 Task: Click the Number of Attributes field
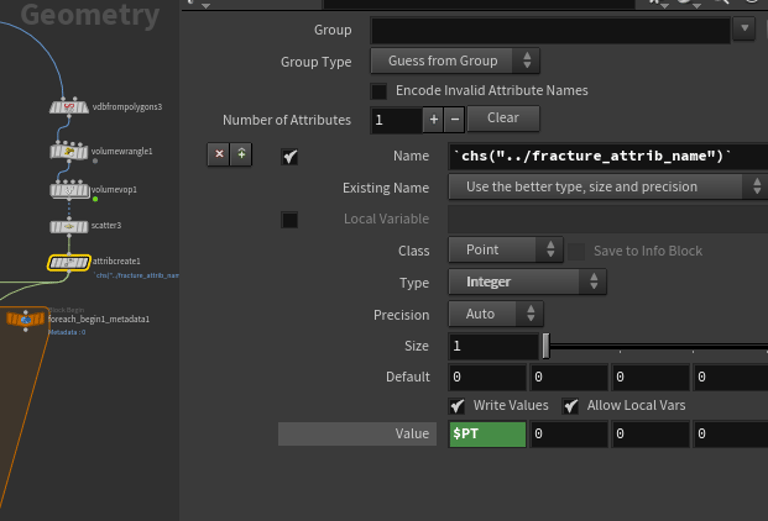[x=396, y=120]
